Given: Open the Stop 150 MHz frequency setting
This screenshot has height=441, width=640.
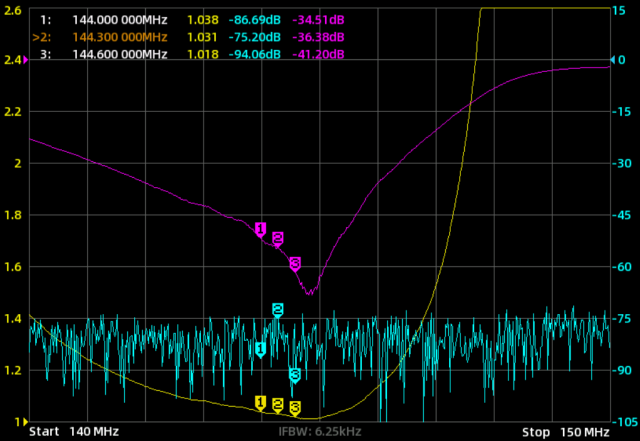Looking at the screenshot, I should tap(565, 432).
